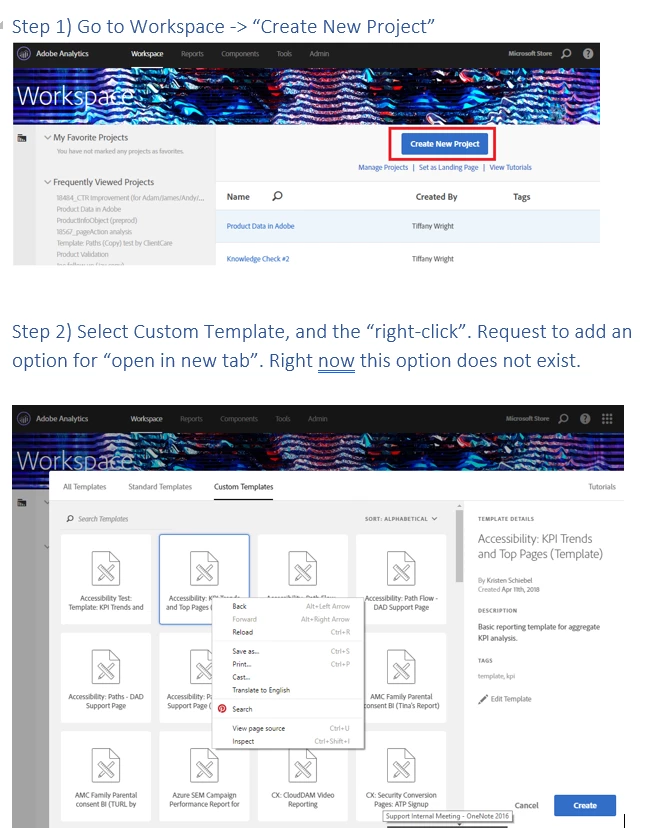Click the Created By column header
Viewport: 654px width, 838px height.
436,197
